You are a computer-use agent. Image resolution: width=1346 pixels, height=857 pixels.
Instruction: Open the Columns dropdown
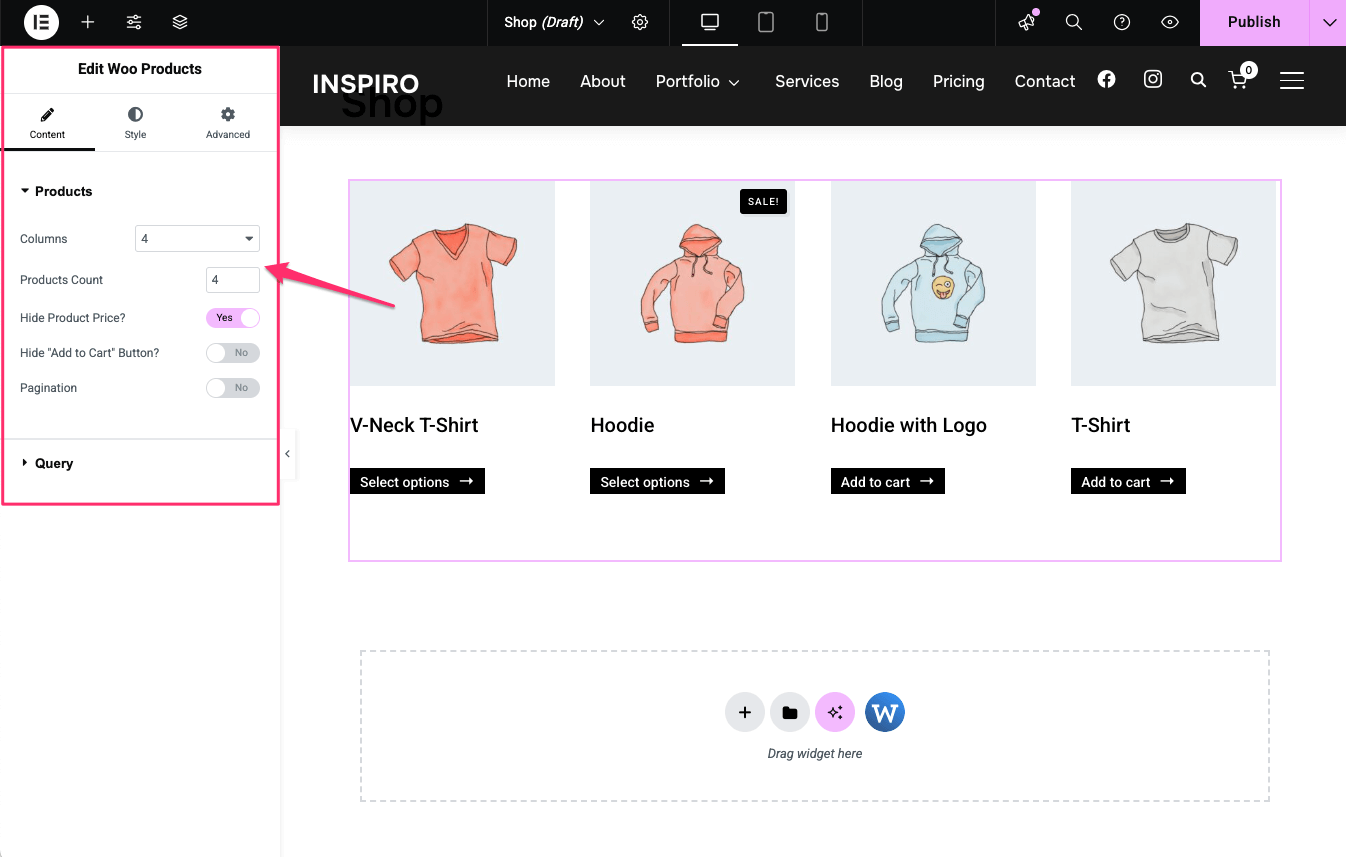197,239
